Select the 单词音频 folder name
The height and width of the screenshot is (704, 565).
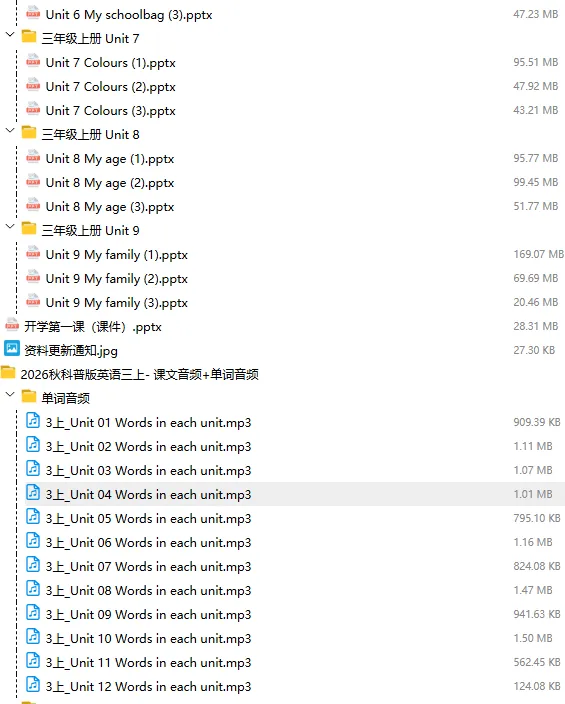[x=66, y=398]
